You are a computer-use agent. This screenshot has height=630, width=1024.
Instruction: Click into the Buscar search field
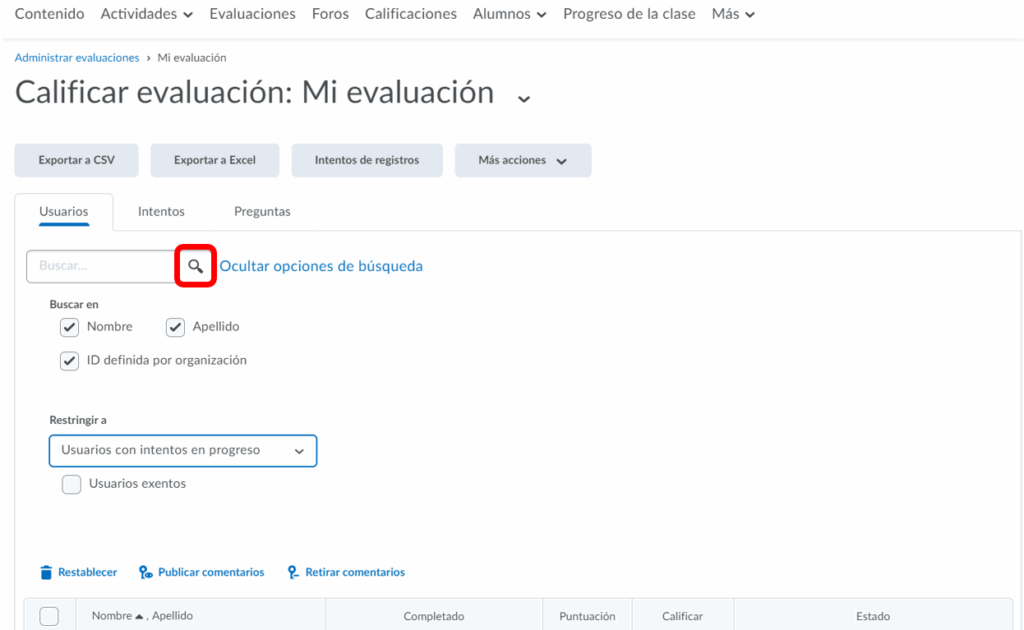coord(101,267)
